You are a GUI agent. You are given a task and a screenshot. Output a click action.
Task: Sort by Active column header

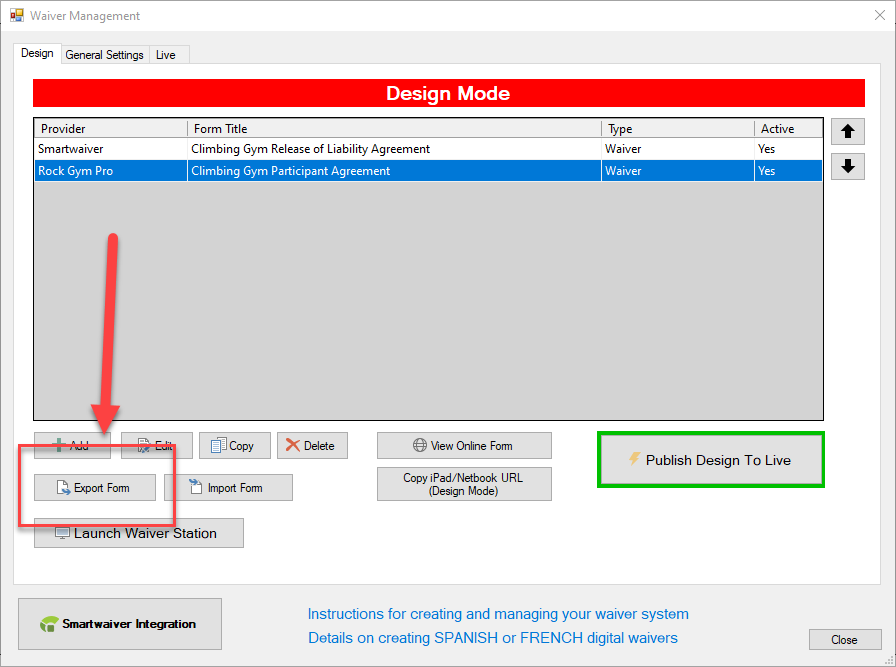tap(788, 129)
